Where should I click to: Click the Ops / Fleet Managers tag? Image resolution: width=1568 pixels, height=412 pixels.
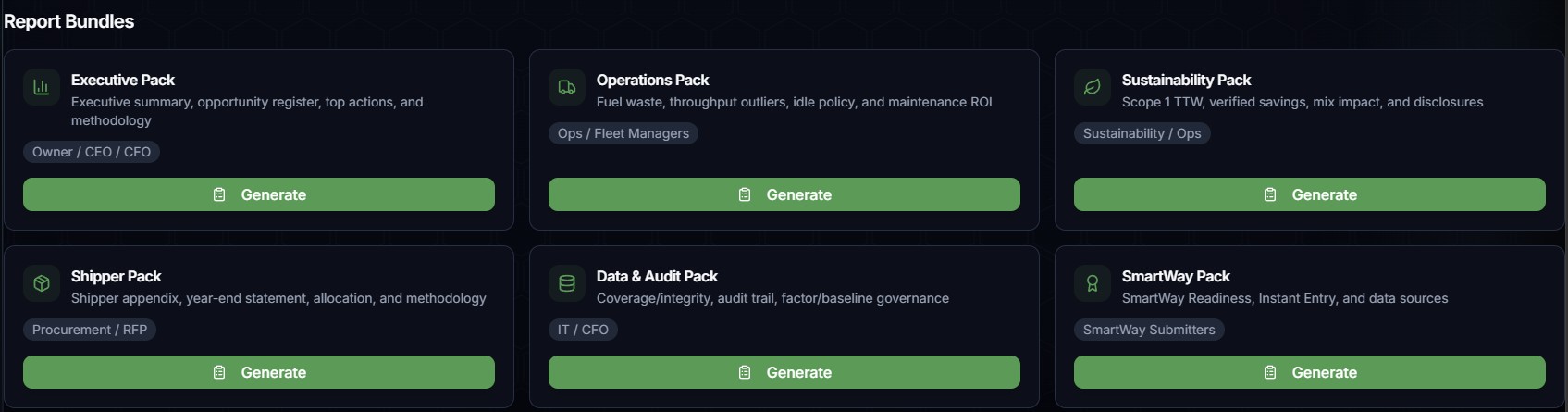click(x=623, y=133)
